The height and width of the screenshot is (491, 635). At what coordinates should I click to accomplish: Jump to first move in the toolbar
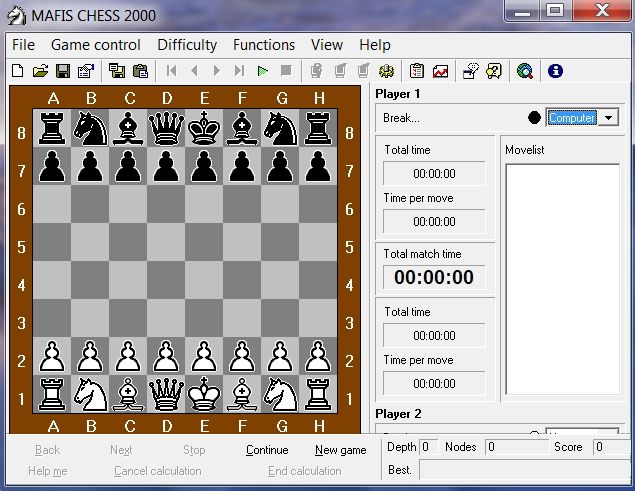(x=171, y=71)
